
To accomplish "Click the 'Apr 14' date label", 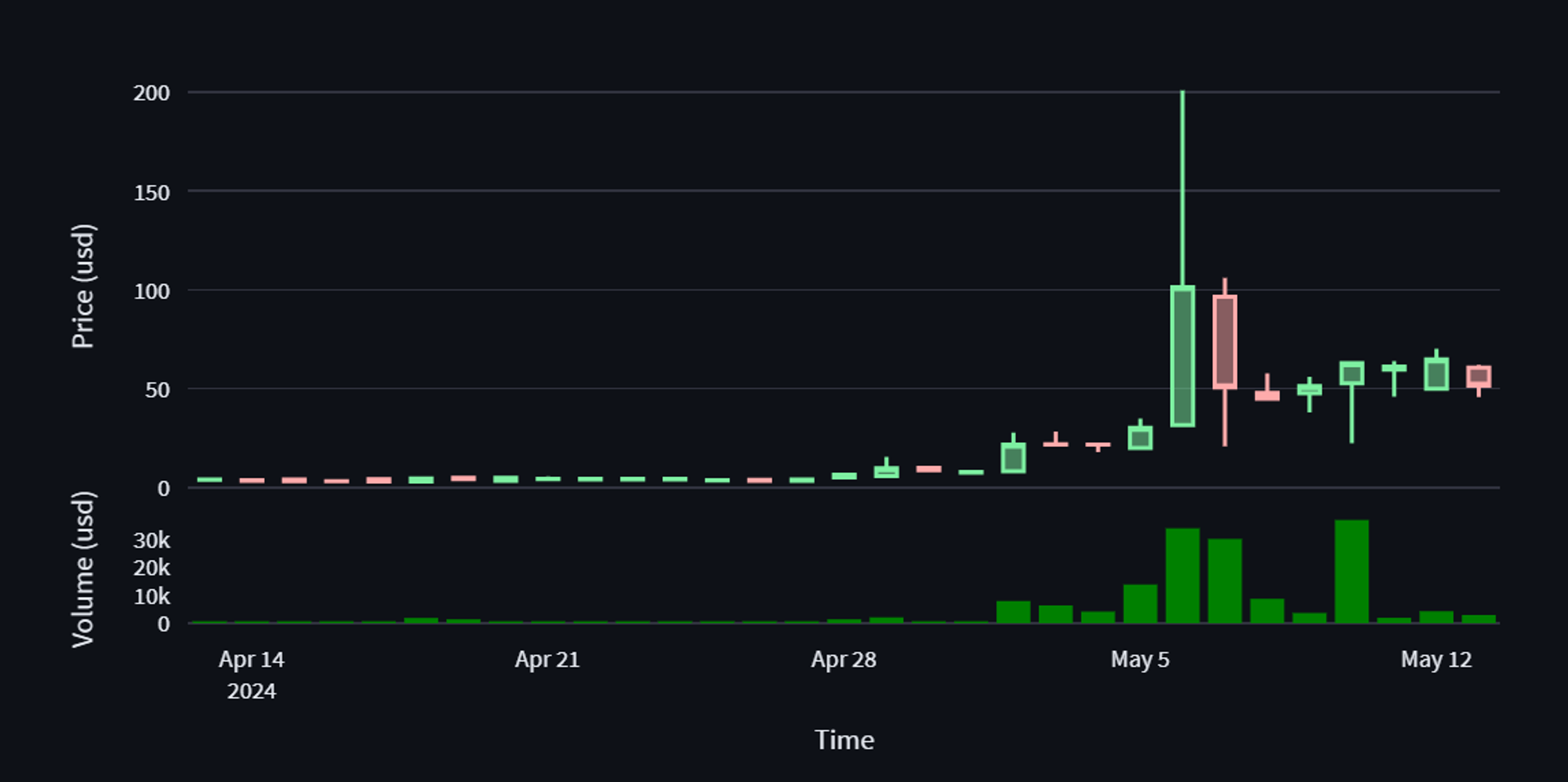I will tap(252, 660).
